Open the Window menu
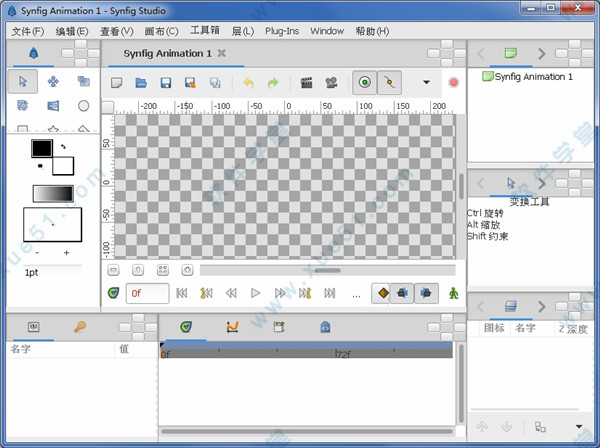The image size is (600, 448). (x=327, y=31)
